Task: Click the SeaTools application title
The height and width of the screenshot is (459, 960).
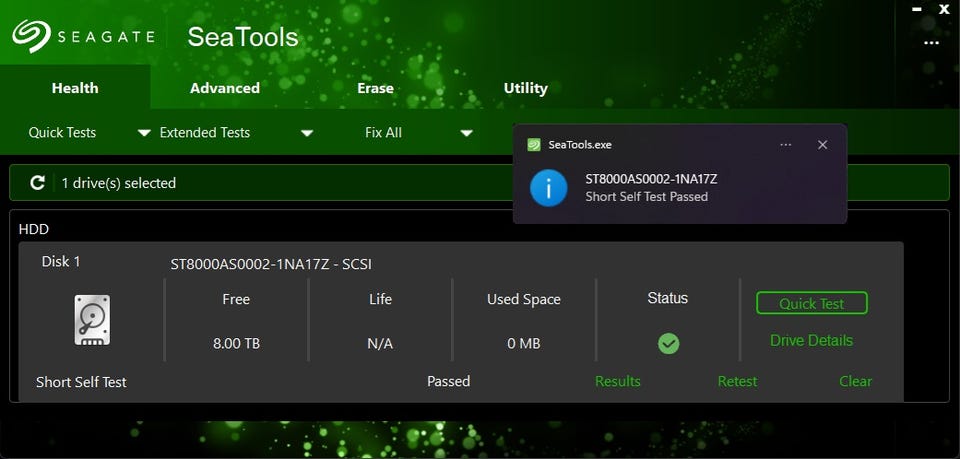Action: (242, 37)
